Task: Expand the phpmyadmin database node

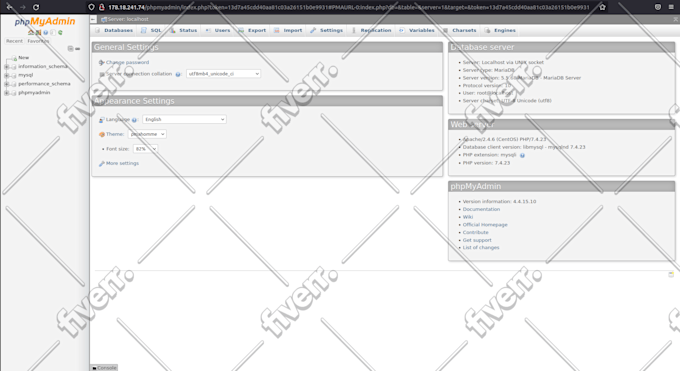Action: (7, 92)
